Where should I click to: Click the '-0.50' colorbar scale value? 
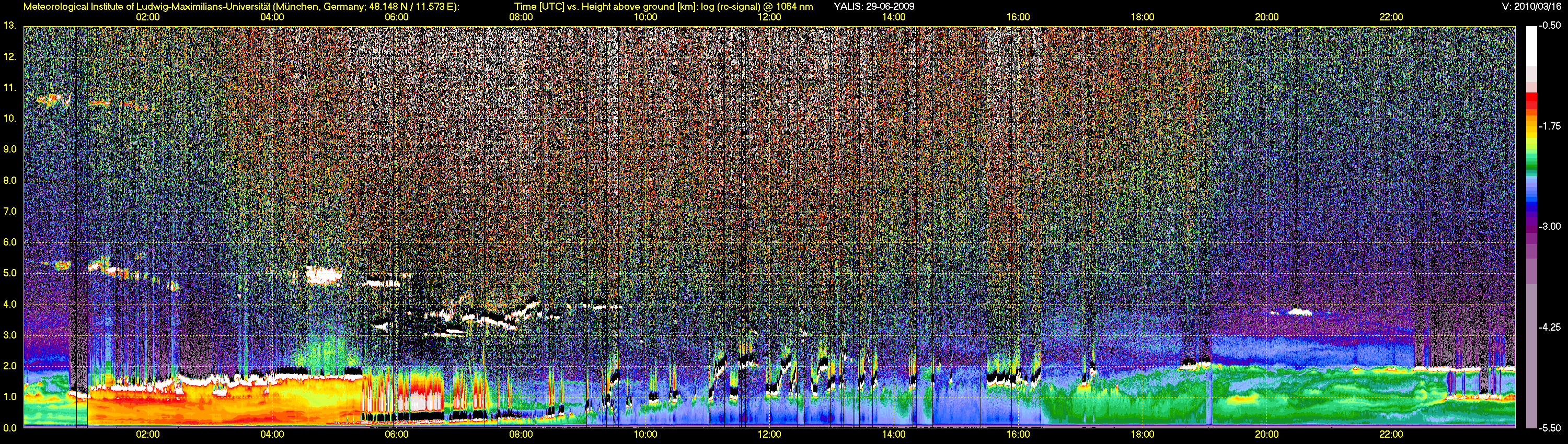1550,26
